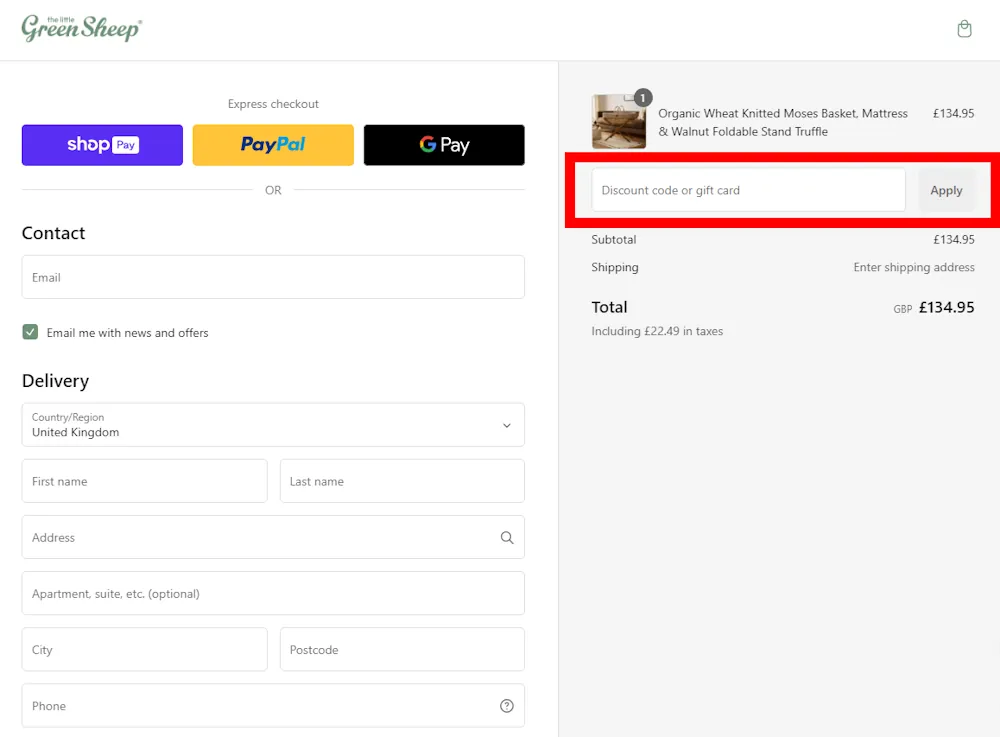Open the Phone field help tooltip icon
1000x737 pixels.
tap(507, 705)
